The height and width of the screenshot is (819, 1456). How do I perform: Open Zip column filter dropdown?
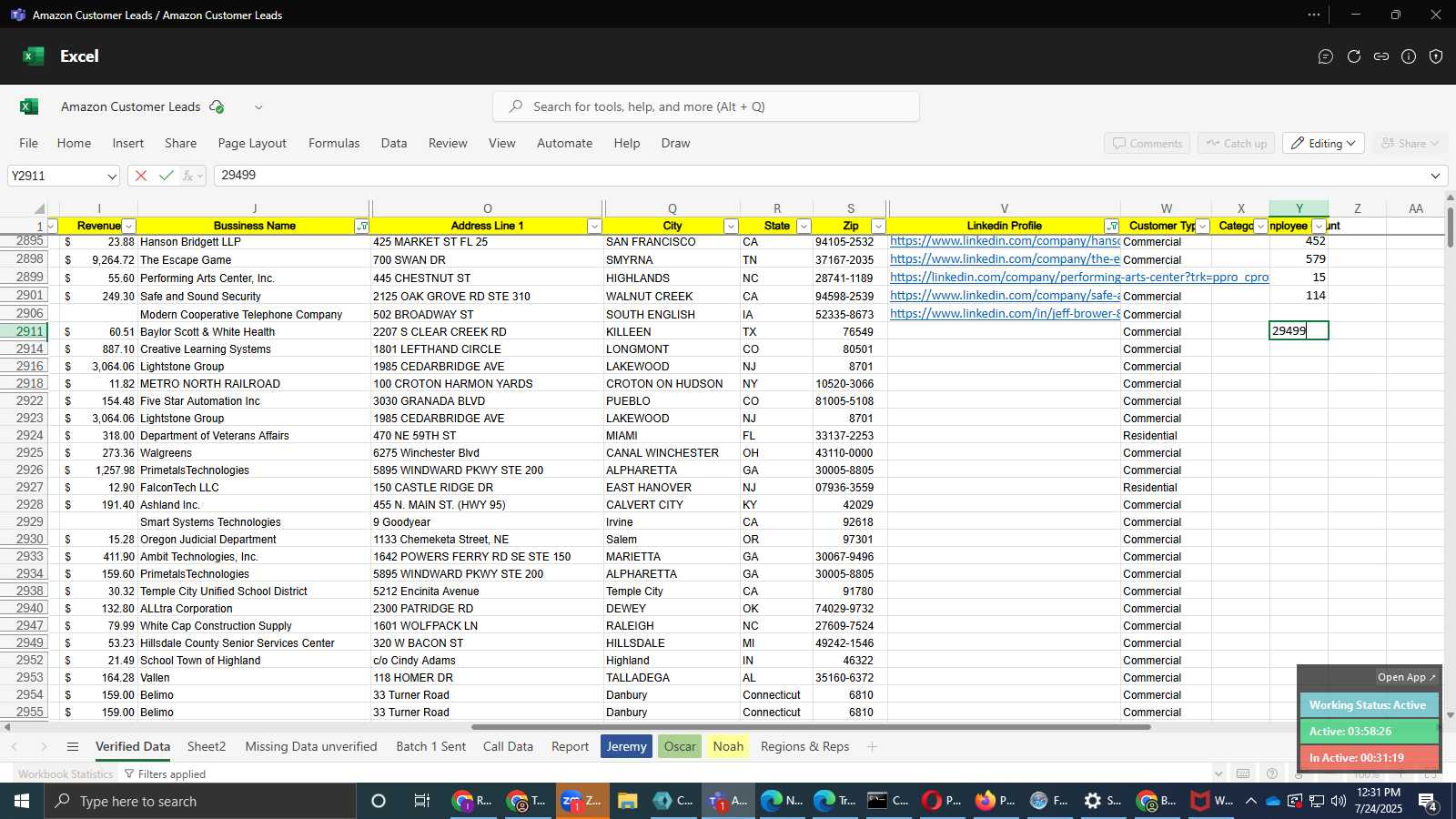click(x=878, y=226)
